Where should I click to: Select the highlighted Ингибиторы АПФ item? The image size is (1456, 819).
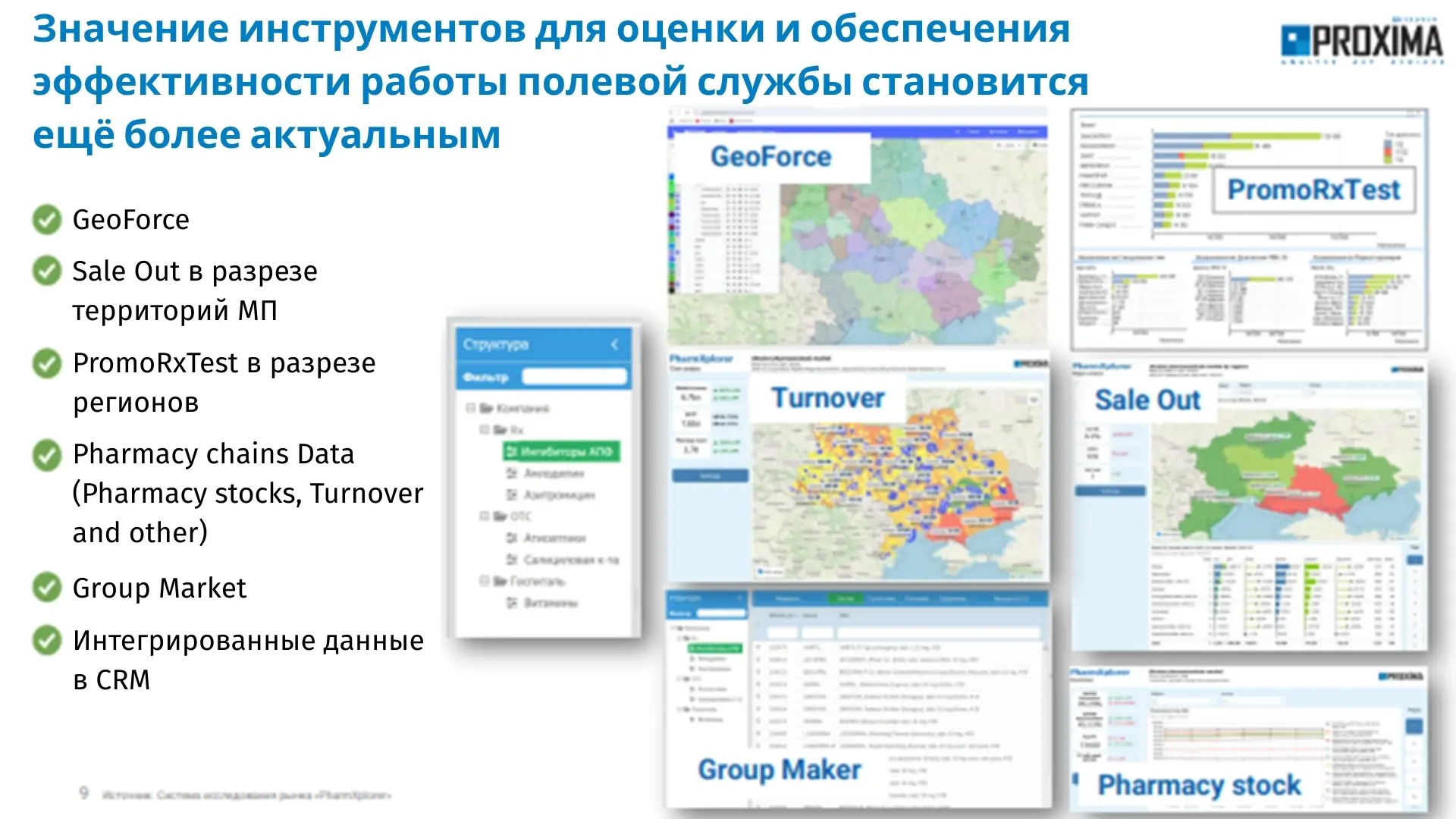[x=561, y=452]
